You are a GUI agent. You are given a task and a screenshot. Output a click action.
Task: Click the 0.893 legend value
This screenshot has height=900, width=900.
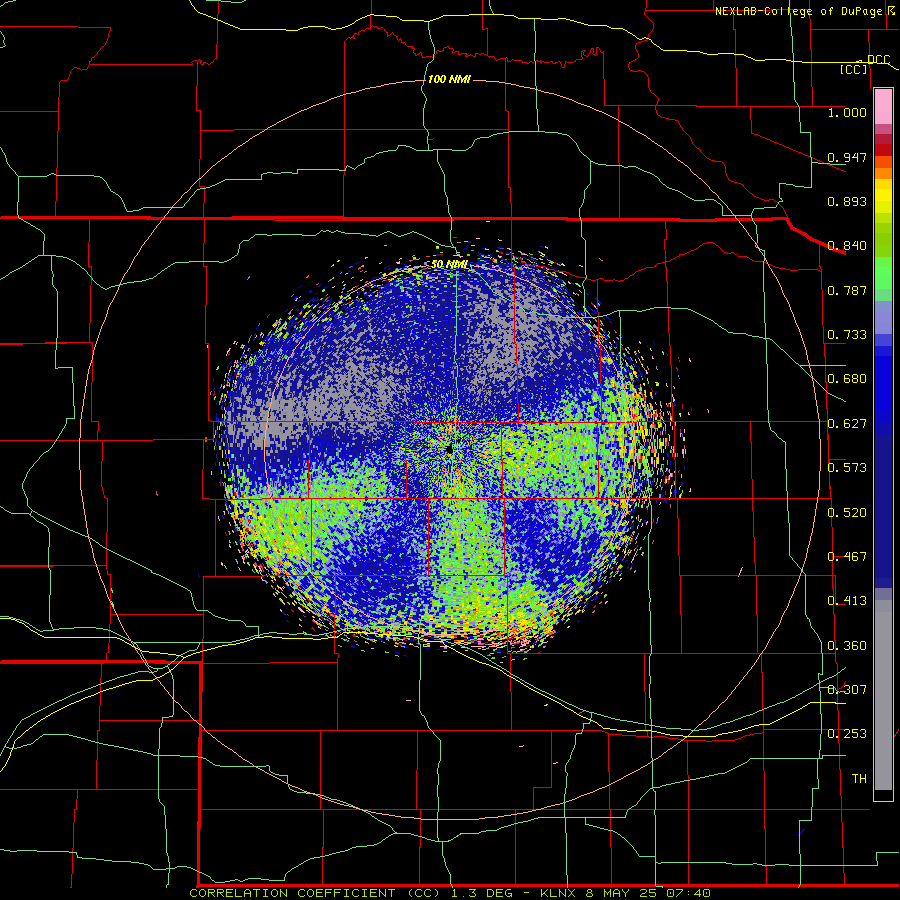click(x=847, y=201)
